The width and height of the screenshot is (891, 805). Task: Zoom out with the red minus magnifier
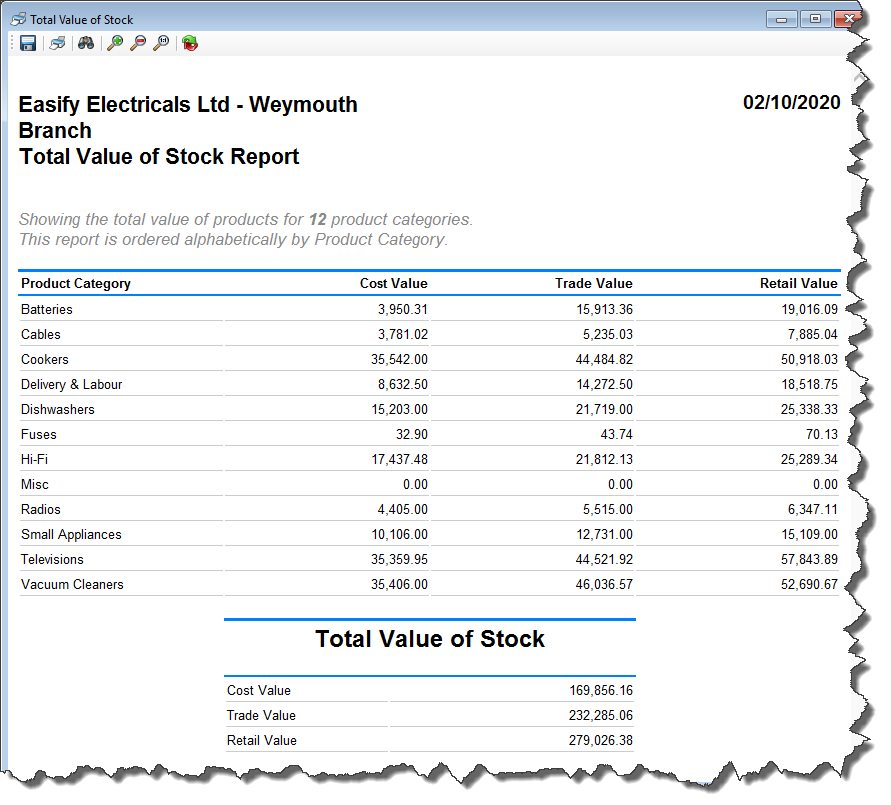click(138, 43)
